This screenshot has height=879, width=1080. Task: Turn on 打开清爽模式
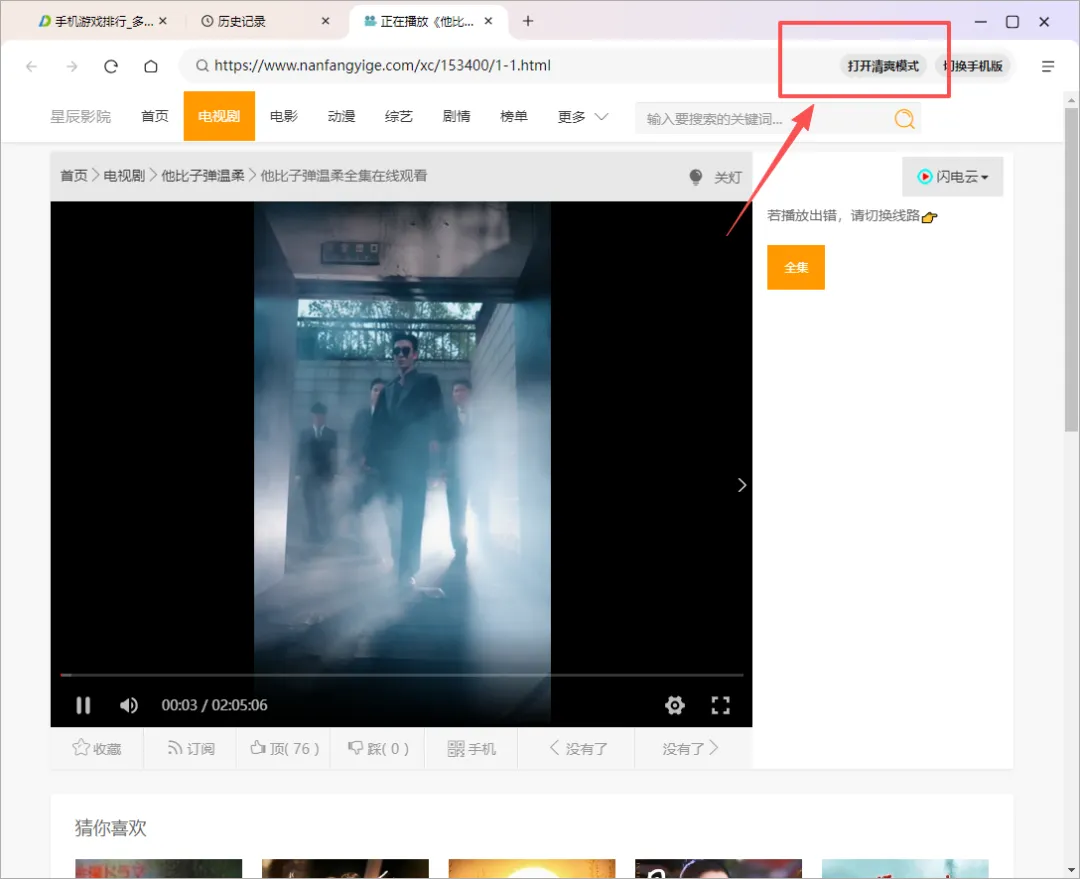pos(883,66)
